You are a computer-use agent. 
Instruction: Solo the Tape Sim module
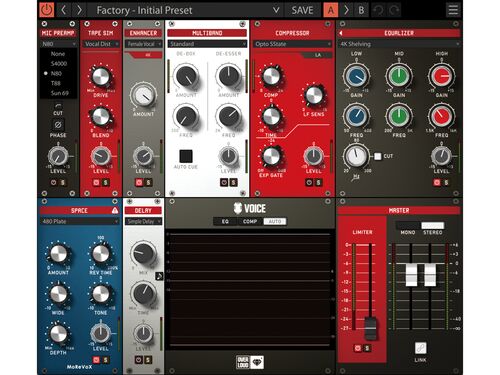tap(105, 182)
